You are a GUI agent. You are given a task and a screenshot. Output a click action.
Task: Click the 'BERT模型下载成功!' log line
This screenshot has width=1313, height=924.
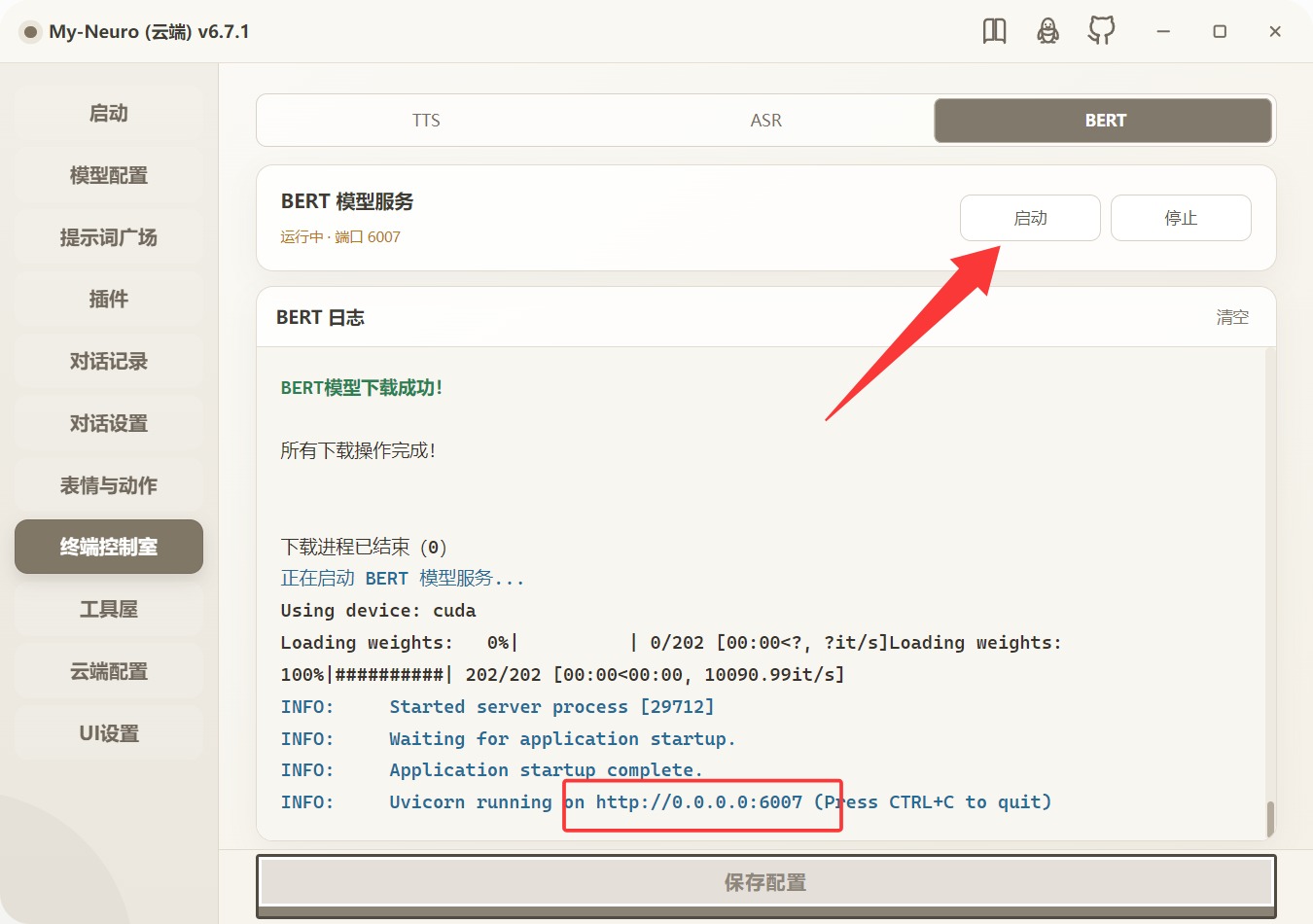(362, 387)
